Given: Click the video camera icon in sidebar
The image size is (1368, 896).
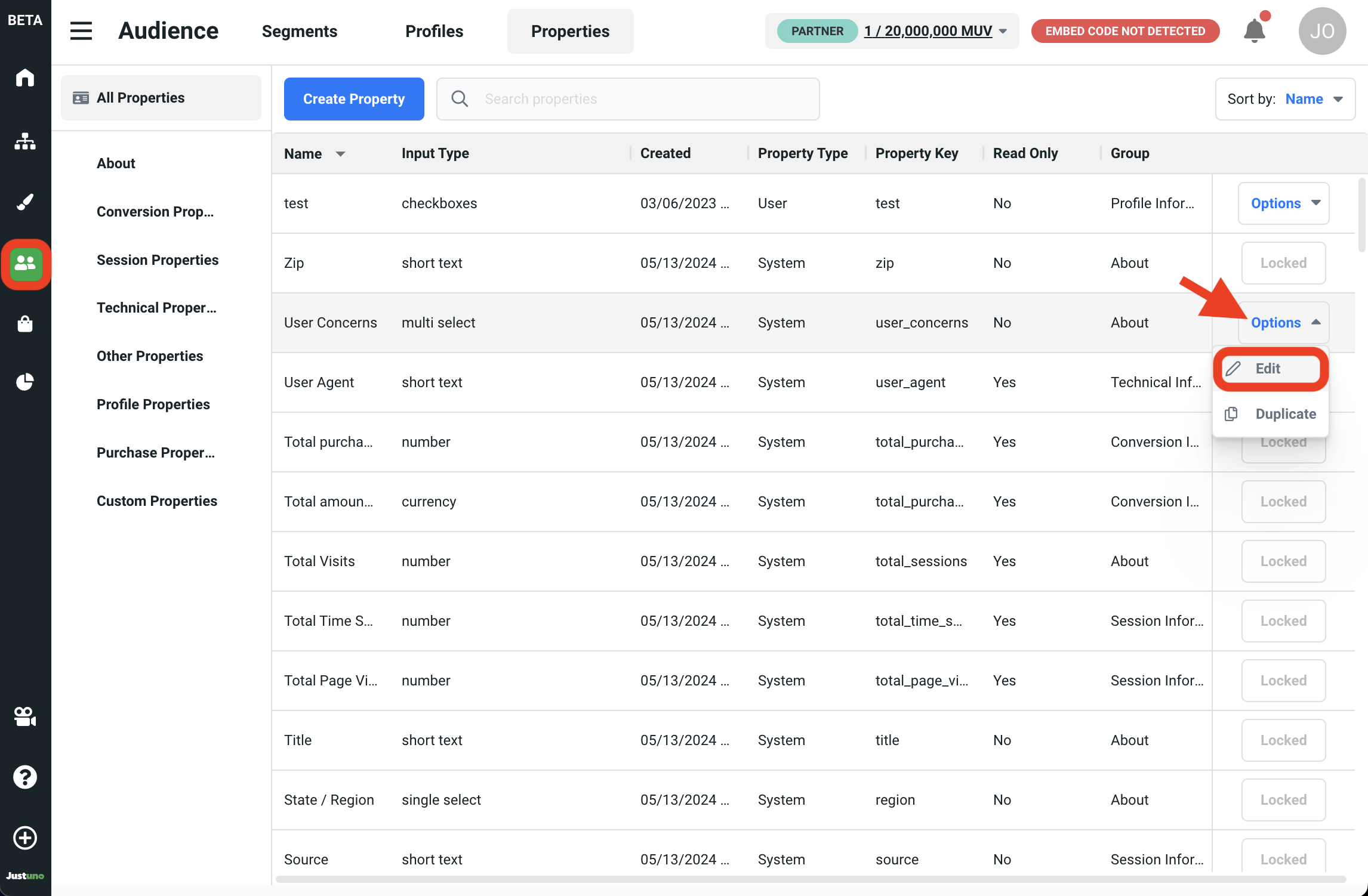Looking at the screenshot, I should coord(25,716).
